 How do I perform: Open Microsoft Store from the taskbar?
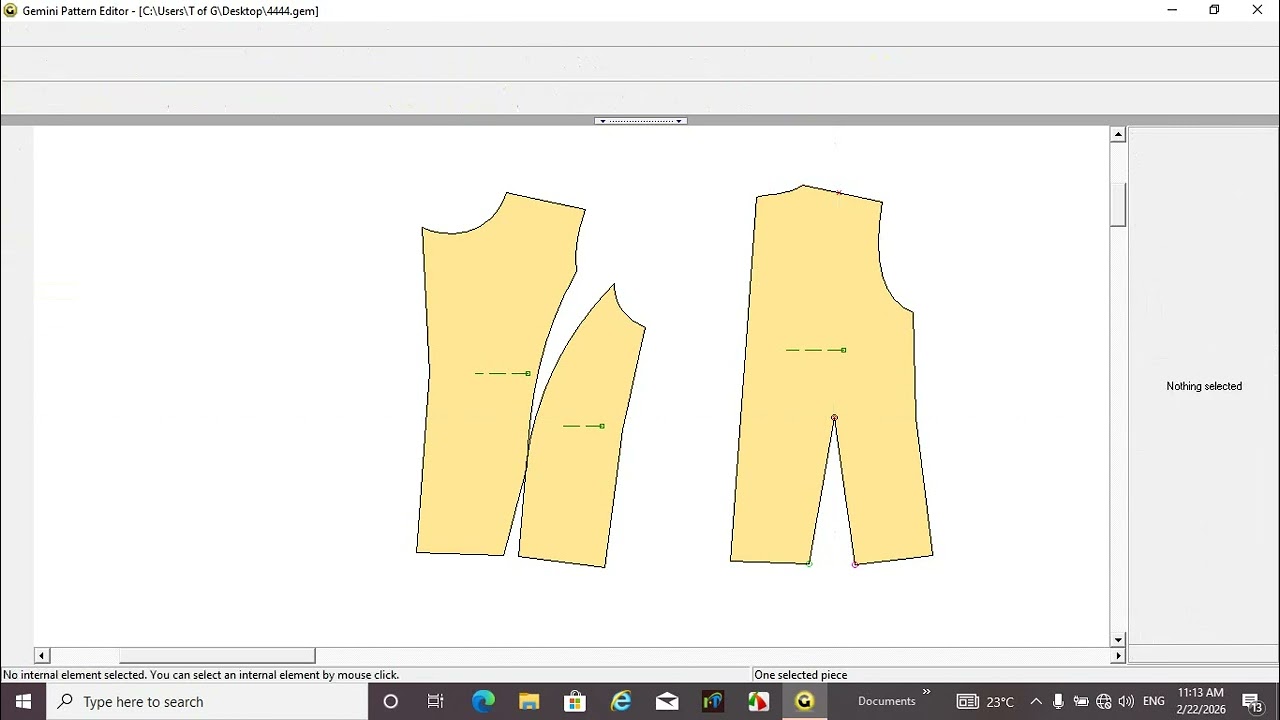575,701
